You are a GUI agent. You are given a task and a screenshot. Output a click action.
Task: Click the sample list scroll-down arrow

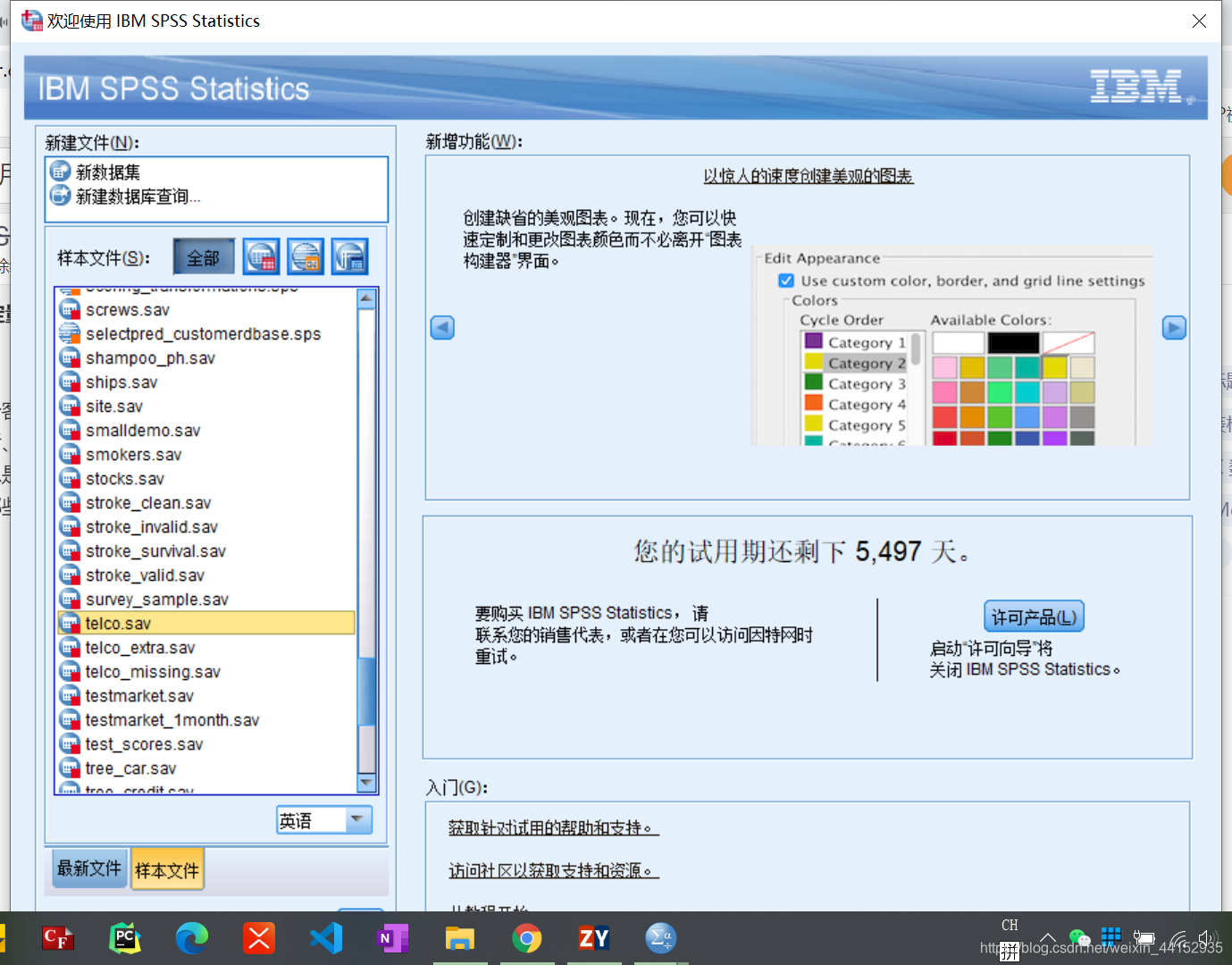[366, 783]
